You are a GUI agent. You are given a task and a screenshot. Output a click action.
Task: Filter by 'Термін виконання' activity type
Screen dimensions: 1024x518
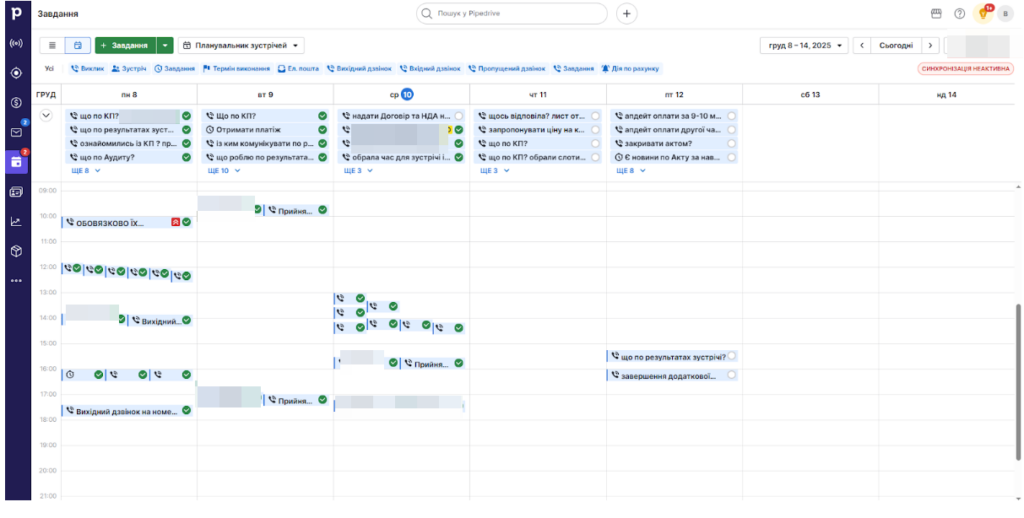[236, 68]
